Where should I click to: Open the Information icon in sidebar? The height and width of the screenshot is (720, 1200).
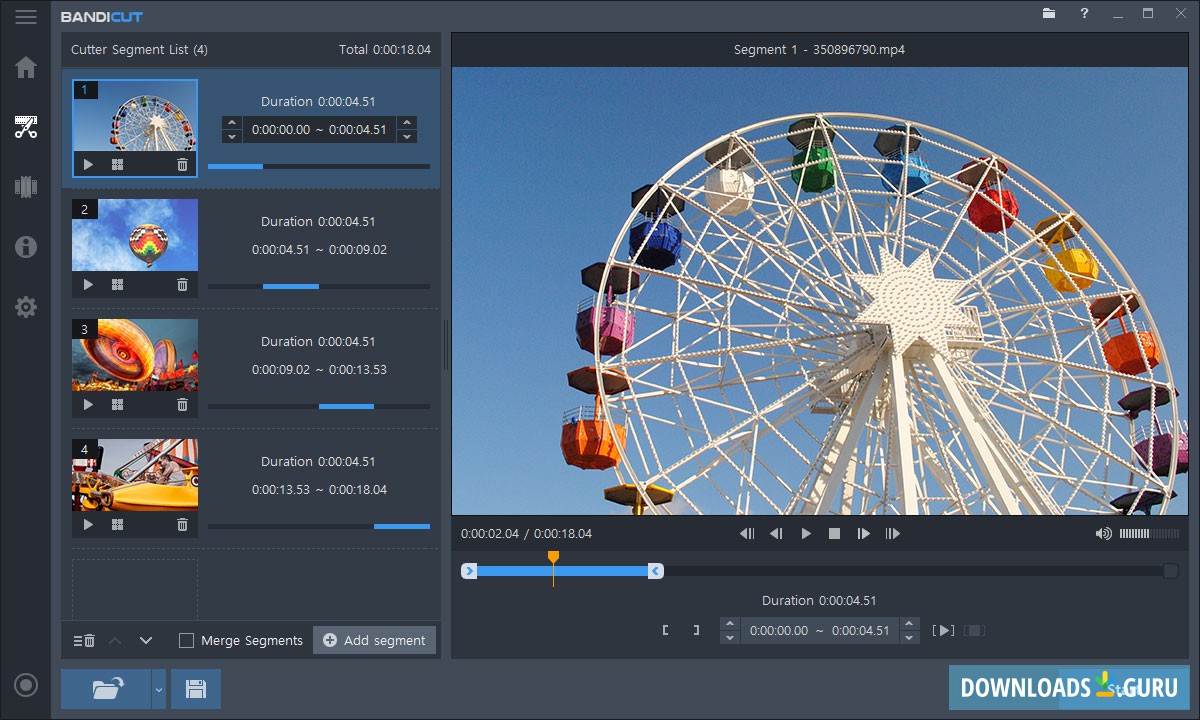[26, 247]
